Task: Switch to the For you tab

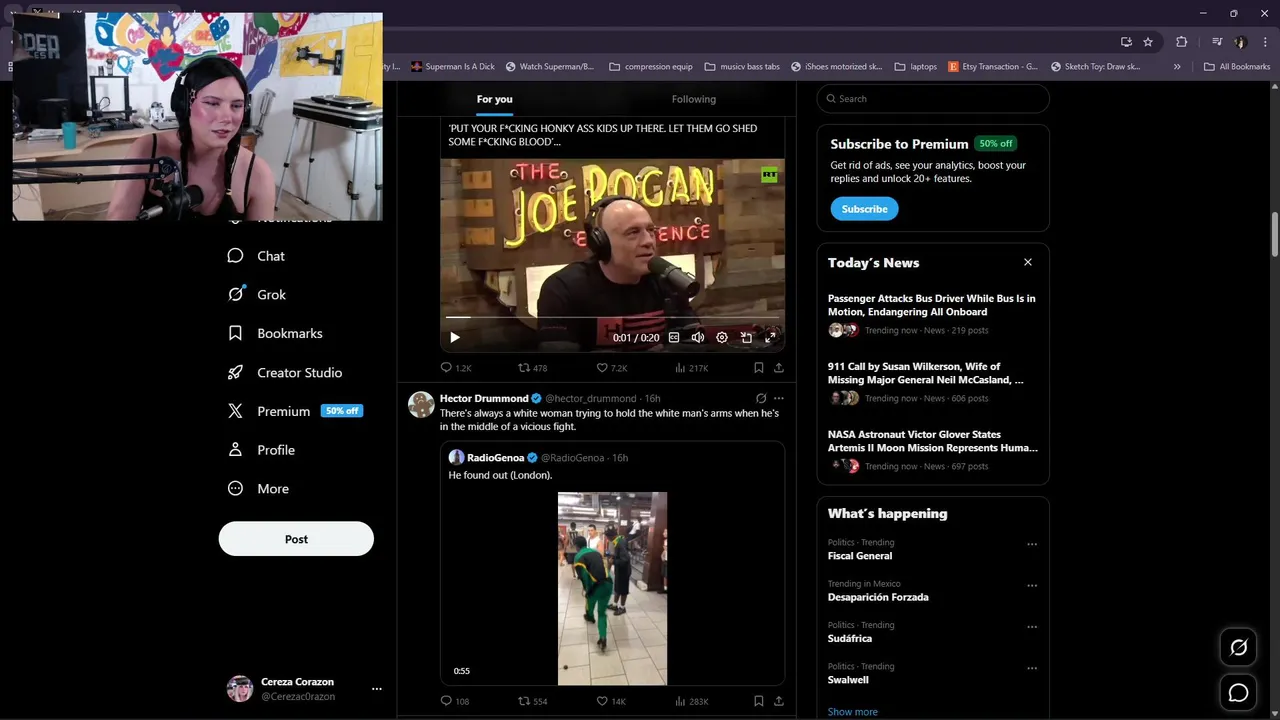Action: click(x=494, y=99)
